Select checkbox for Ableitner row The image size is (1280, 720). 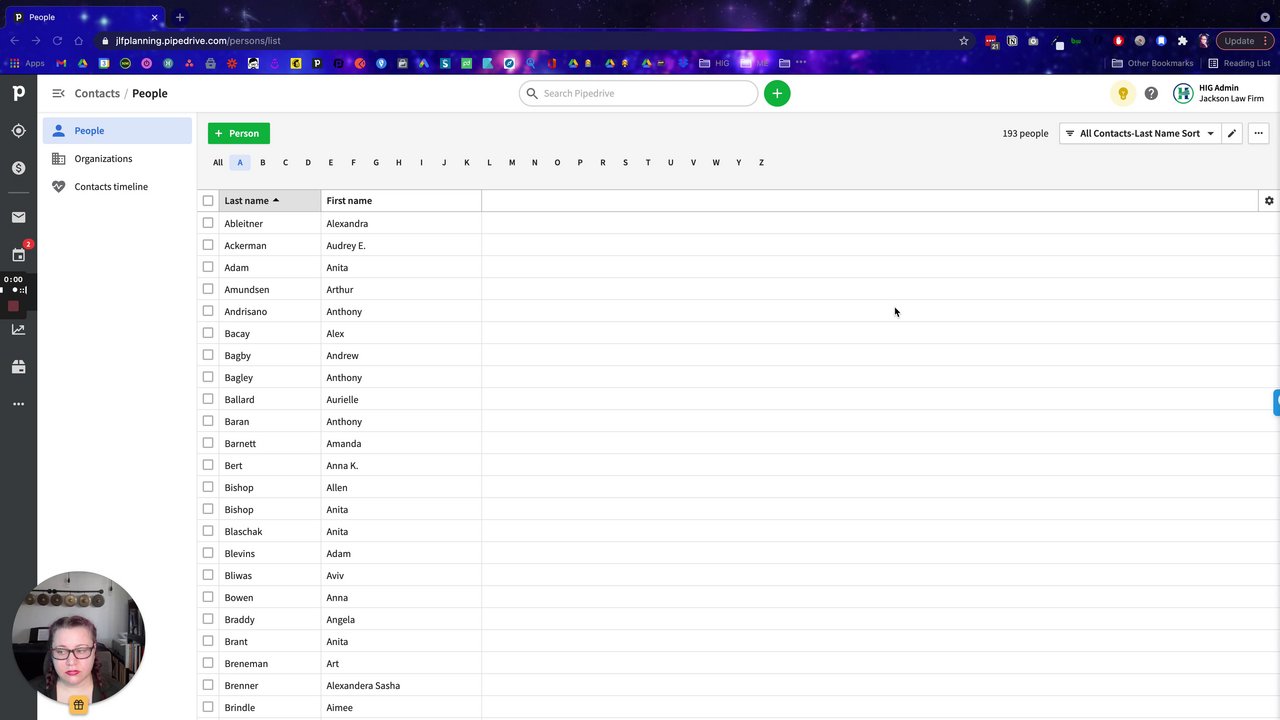(x=208, y=223)
